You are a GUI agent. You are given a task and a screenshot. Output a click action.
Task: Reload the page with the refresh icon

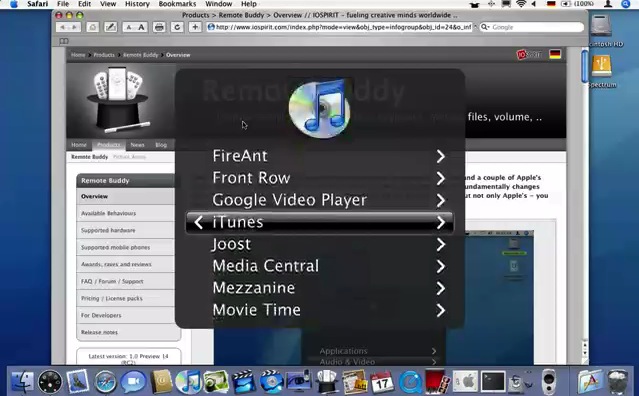(x=177, y=27)
